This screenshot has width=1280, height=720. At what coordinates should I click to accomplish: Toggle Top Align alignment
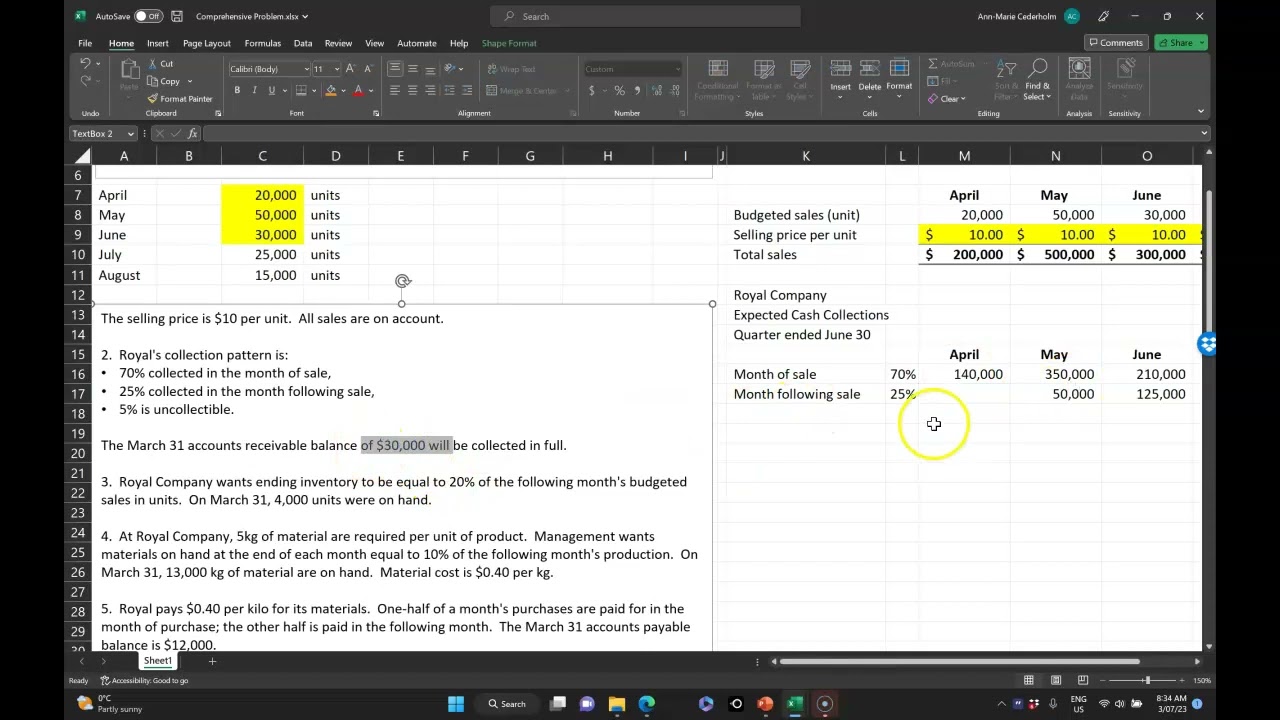(x=395, y=68)
